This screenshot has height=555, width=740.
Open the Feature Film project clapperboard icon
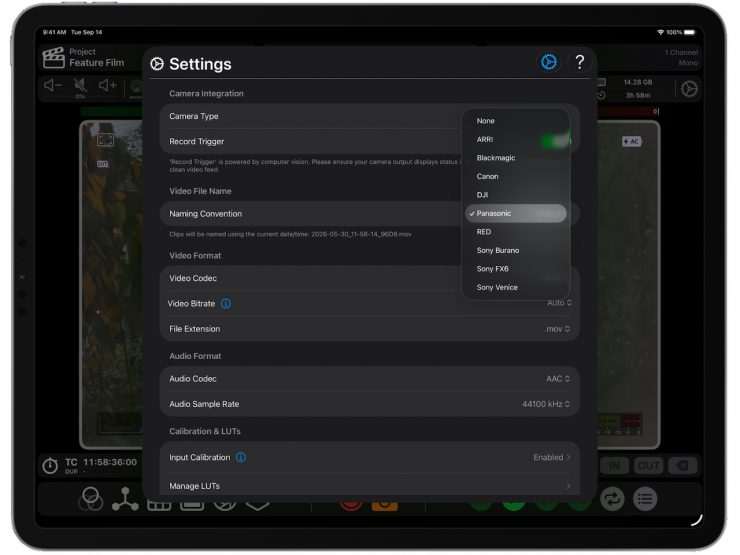[x=53, y=58]
